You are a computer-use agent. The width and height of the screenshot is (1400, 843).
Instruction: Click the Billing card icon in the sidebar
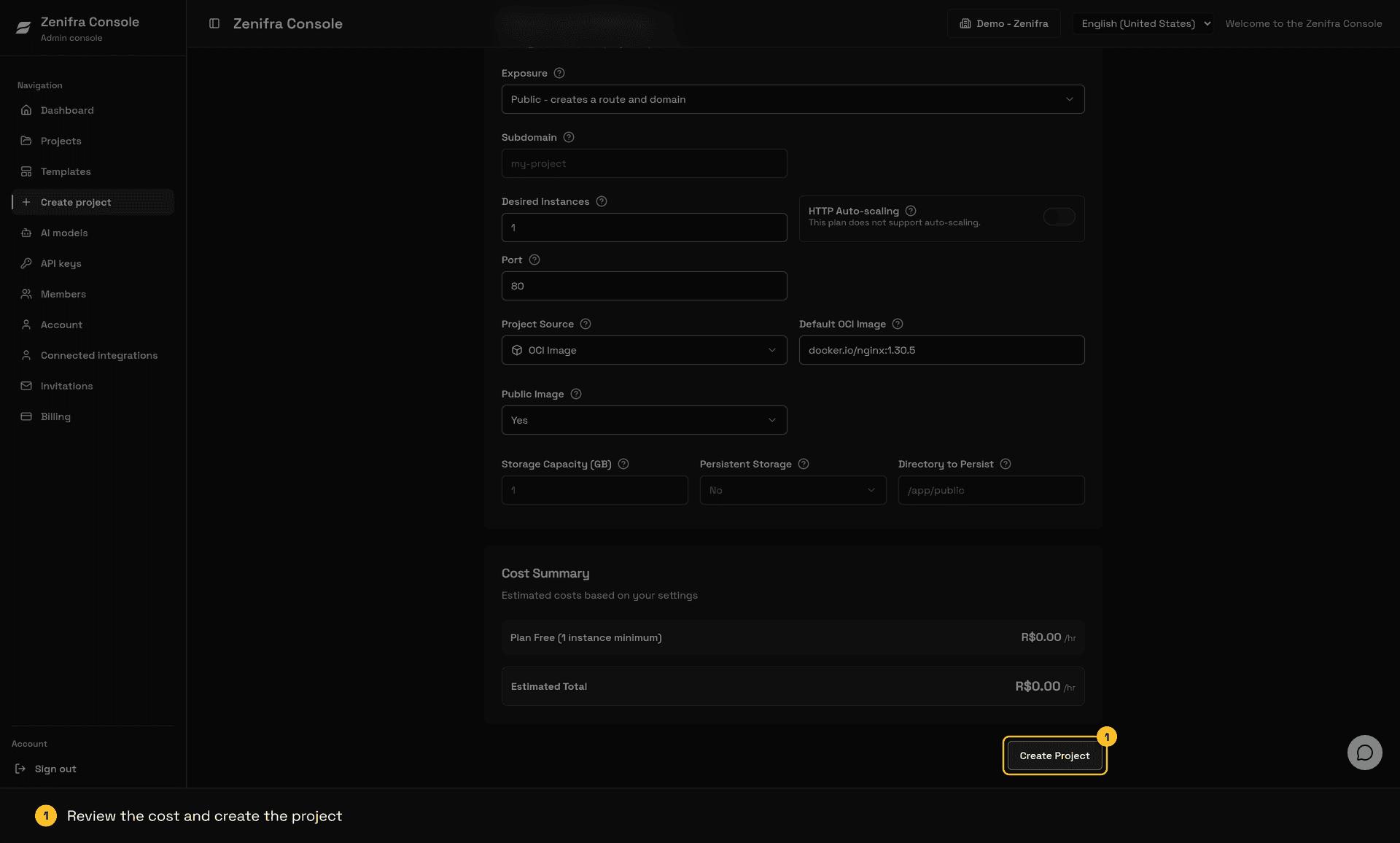pyautogui.click(x=26, y=416)
